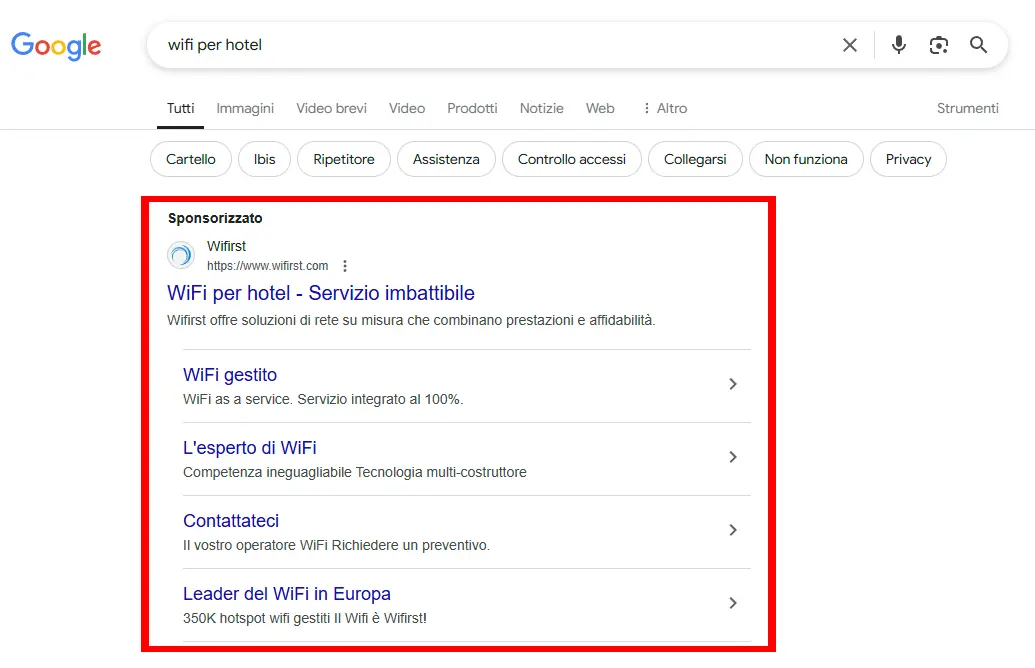Click the Wifirst site name
The height and width of the screenshot is (668, 1035).
pyautogui.click(x=226, y=246)
